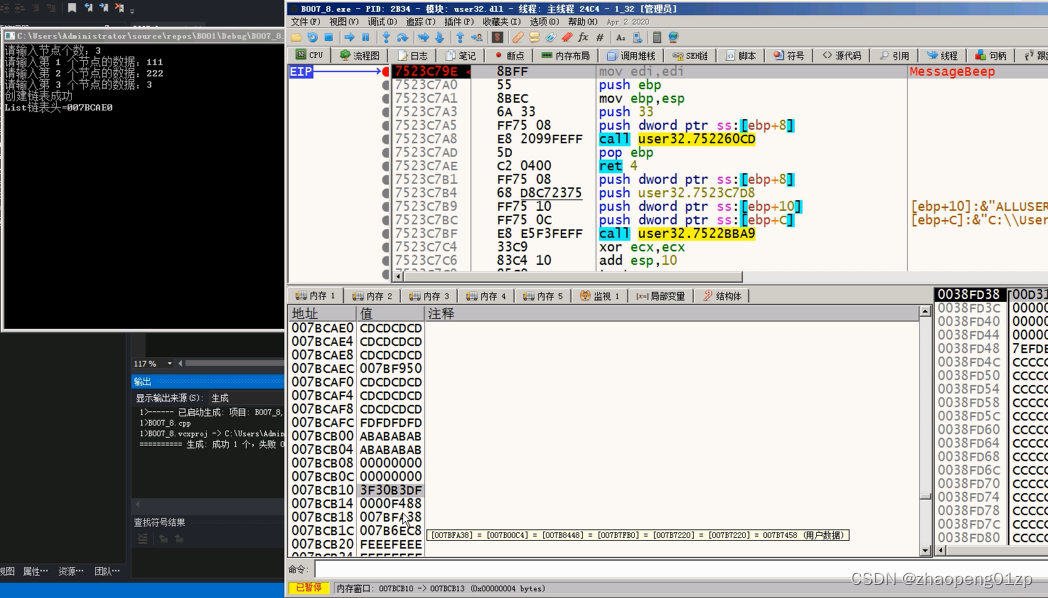Open the 调试(D) menu

coord(382,21)
